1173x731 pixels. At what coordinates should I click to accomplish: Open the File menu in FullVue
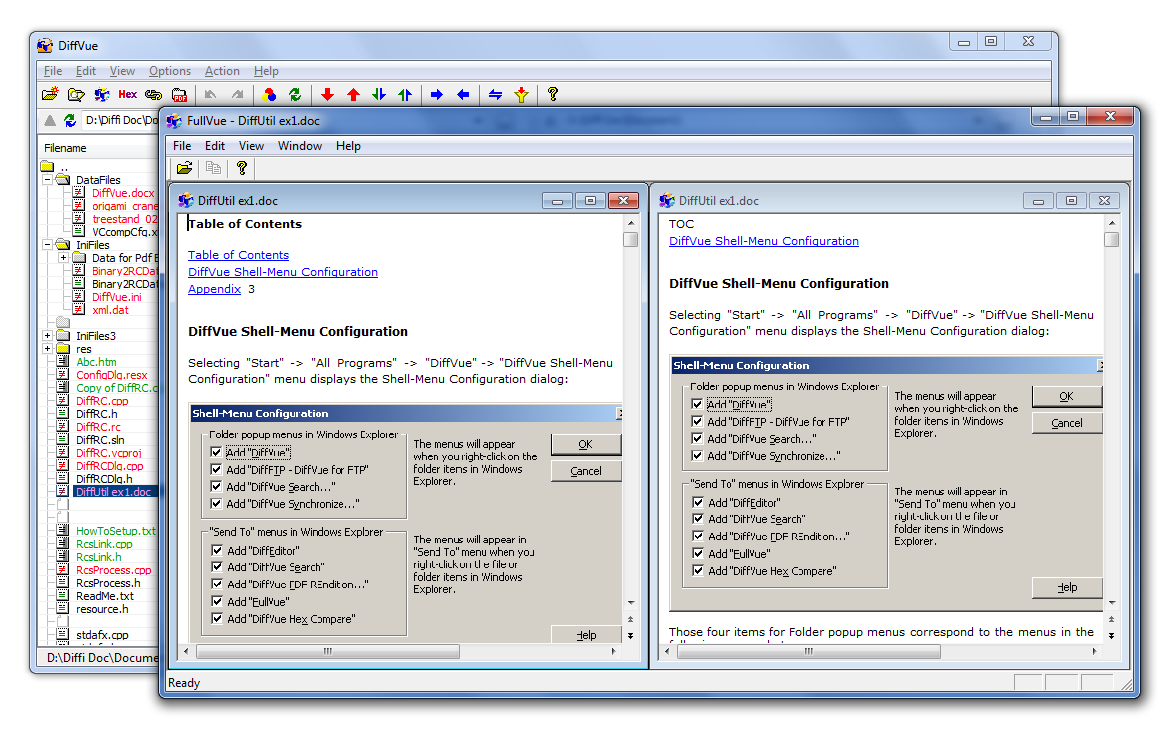click(x=182, y=146)
